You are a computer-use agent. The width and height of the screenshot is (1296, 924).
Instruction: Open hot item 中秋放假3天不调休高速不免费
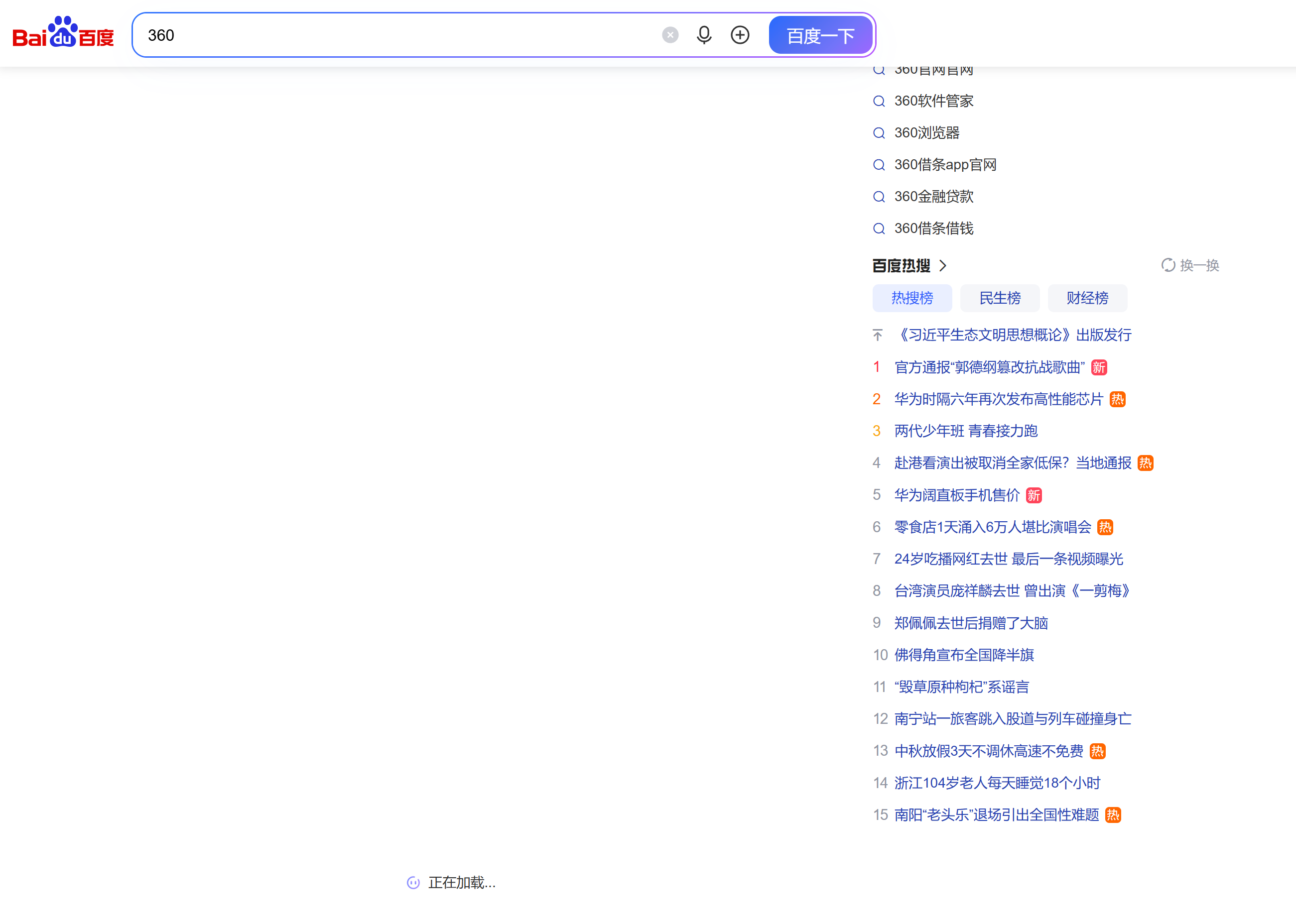tap(989, 752)
